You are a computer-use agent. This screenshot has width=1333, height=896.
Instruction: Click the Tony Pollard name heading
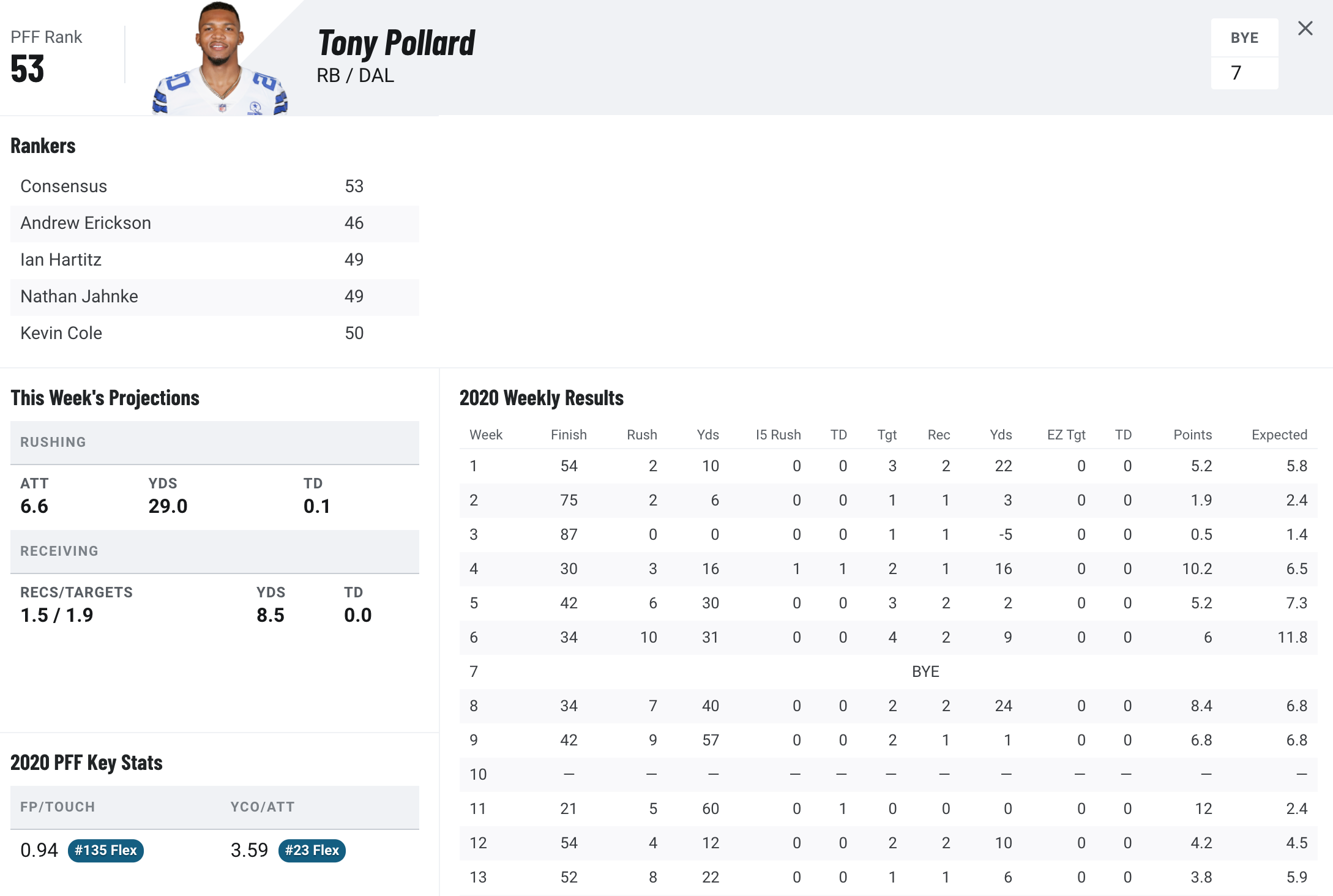tap(397, 43)
